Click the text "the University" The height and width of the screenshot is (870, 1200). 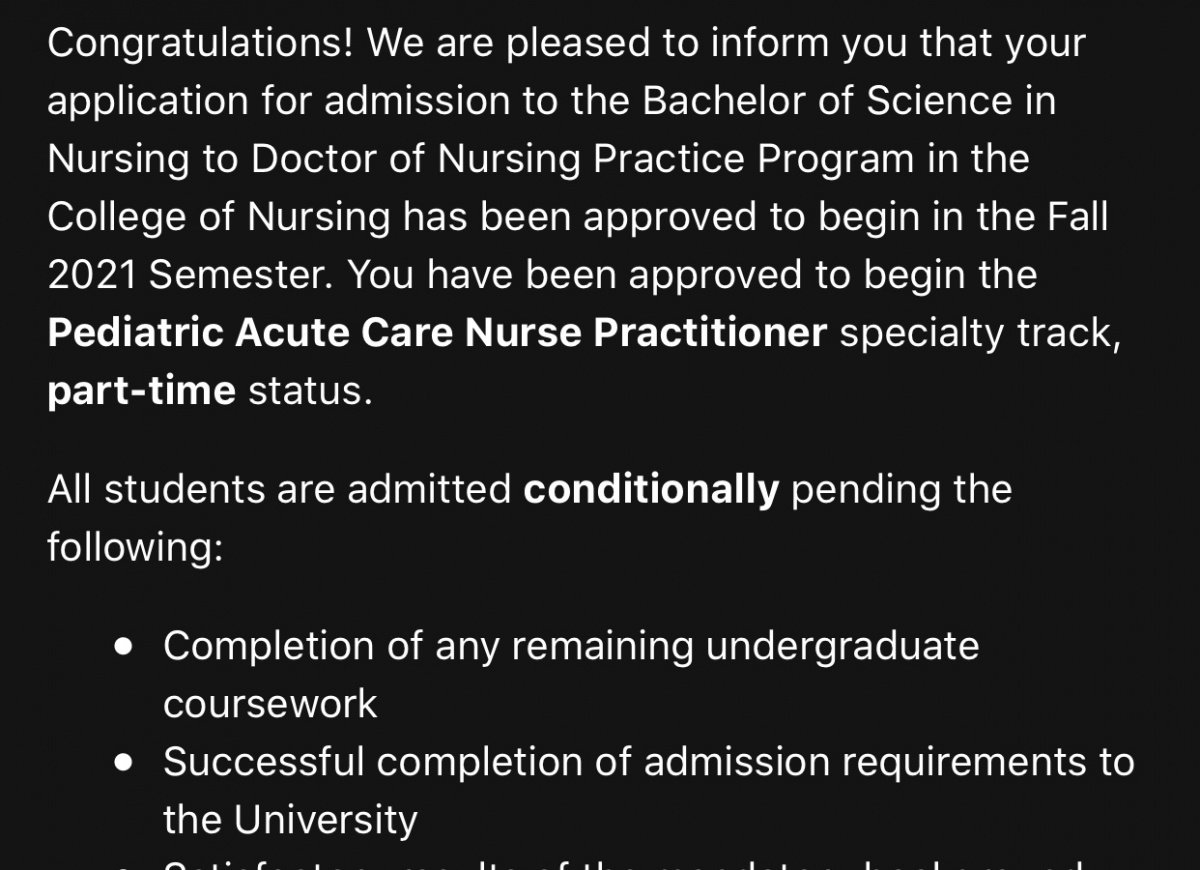point(290,821)
